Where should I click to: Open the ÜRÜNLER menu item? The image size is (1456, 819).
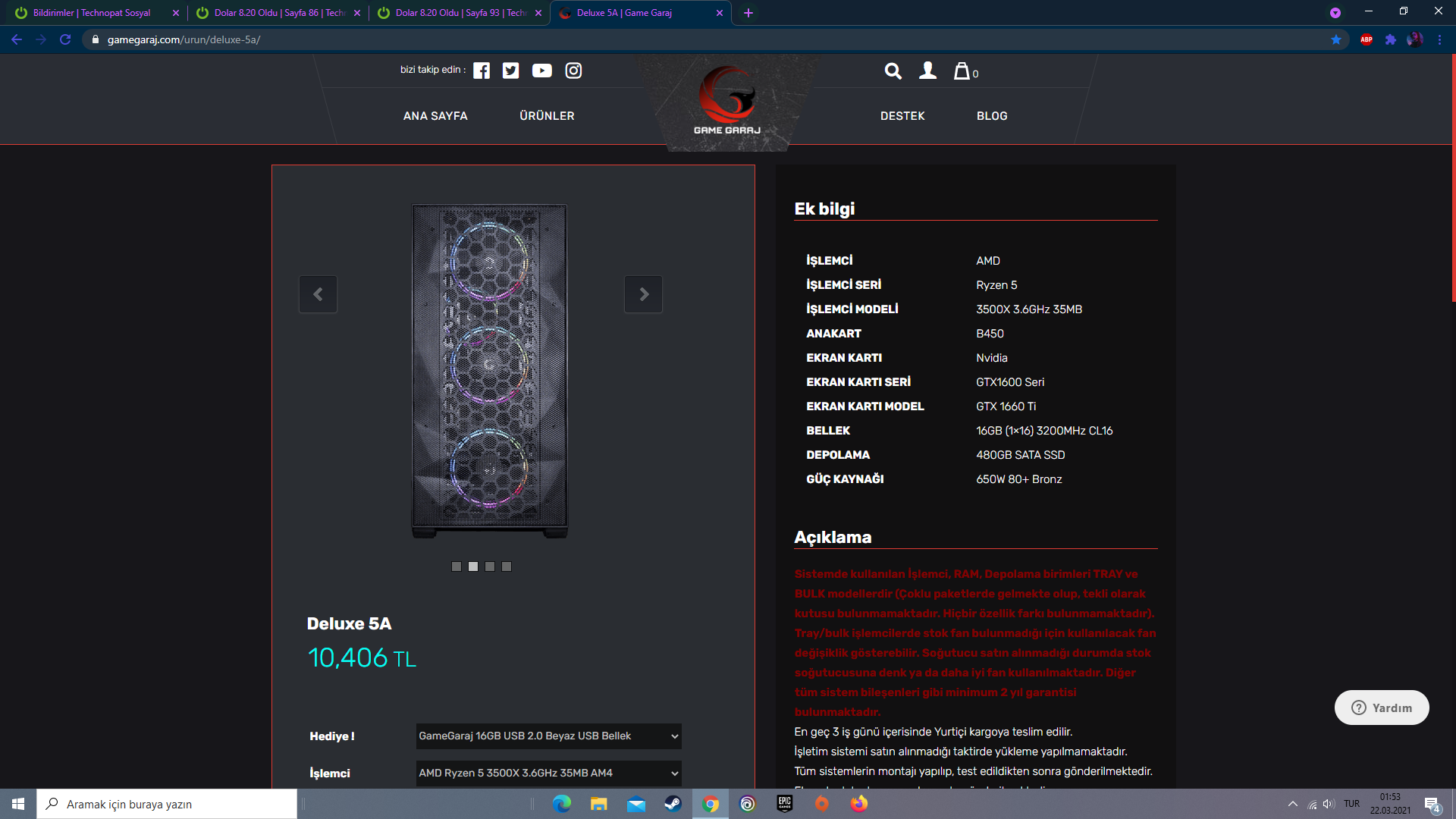(x=547, y=116)
